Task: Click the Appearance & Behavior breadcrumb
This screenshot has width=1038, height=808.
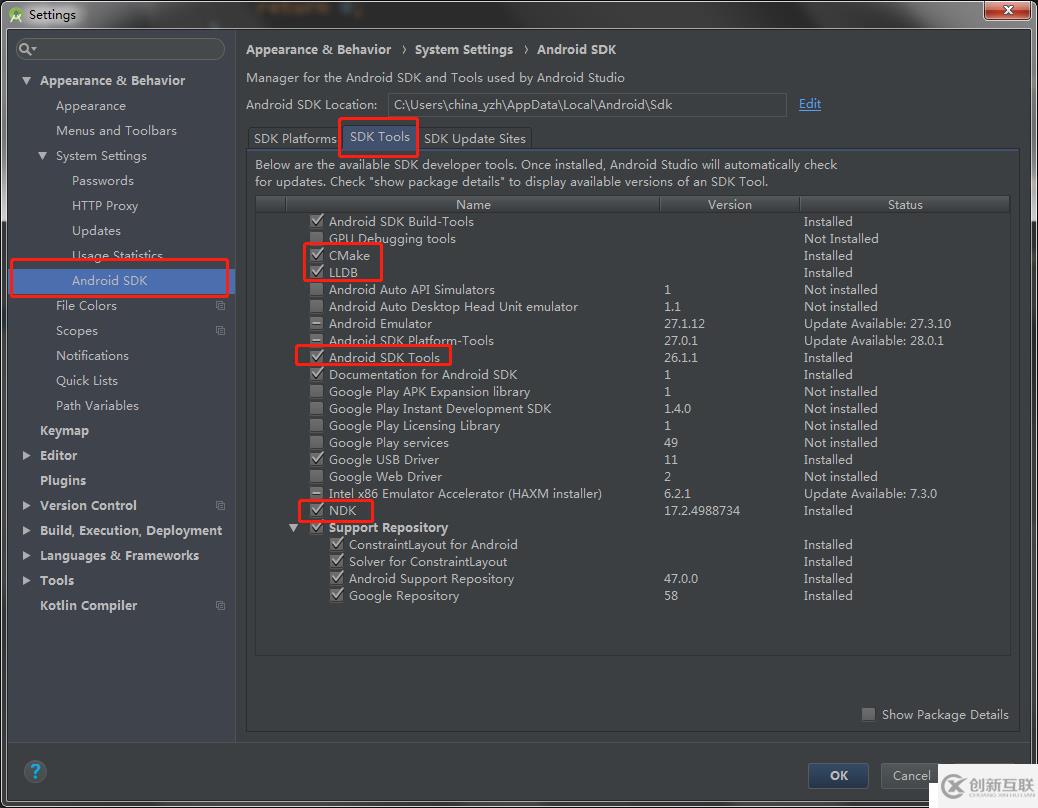Action: 318,50
